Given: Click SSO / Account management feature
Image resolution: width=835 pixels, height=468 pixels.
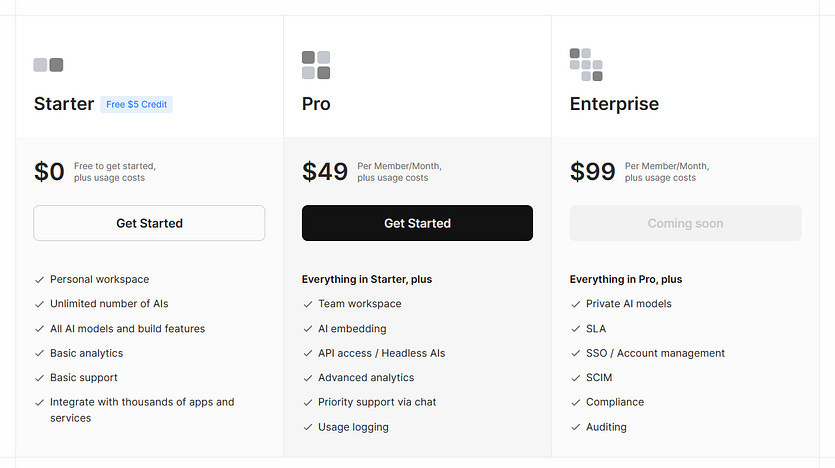Looking at the screenshot, I should [655, 354].
